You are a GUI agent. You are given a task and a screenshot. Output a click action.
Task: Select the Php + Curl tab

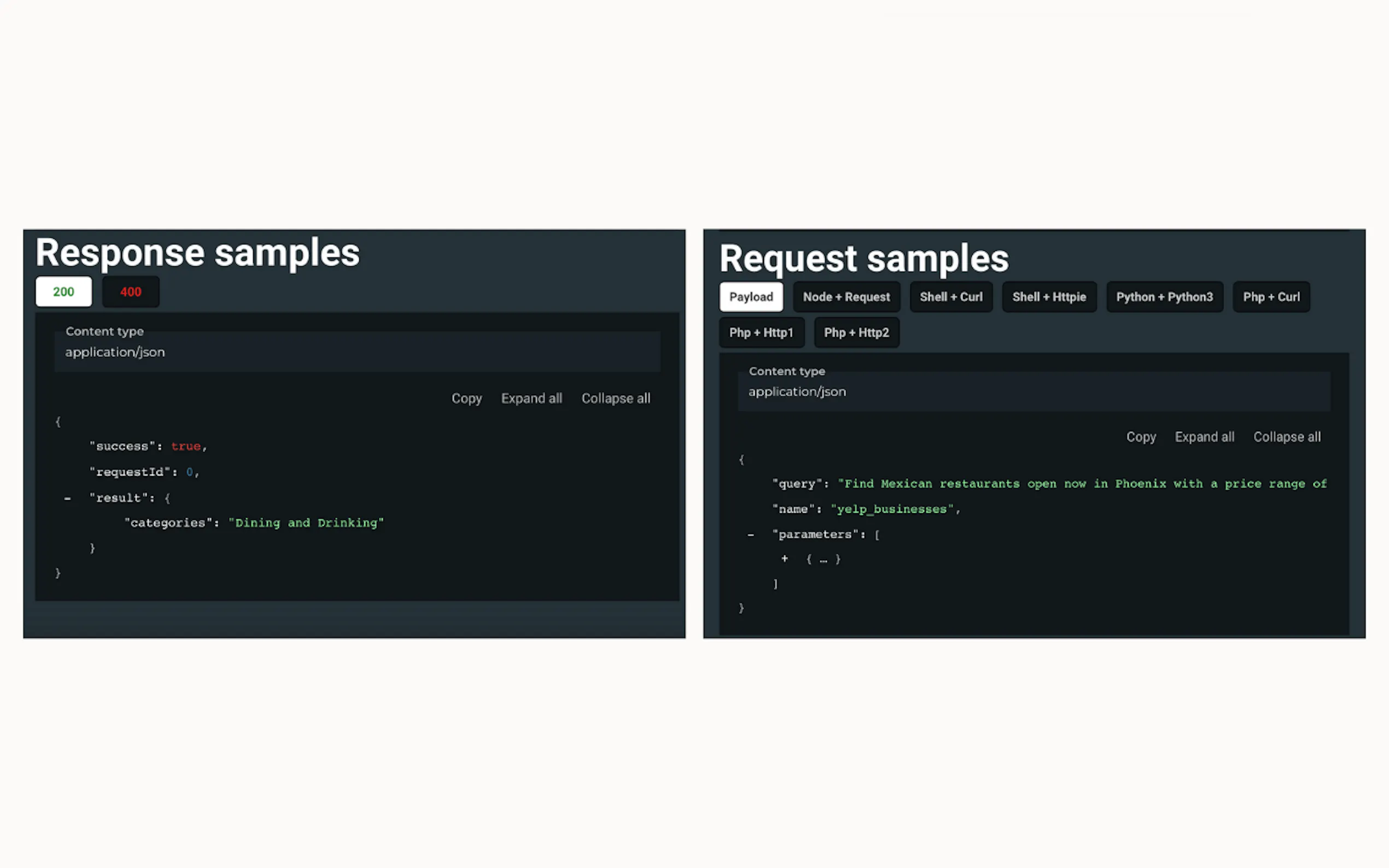1271,297
